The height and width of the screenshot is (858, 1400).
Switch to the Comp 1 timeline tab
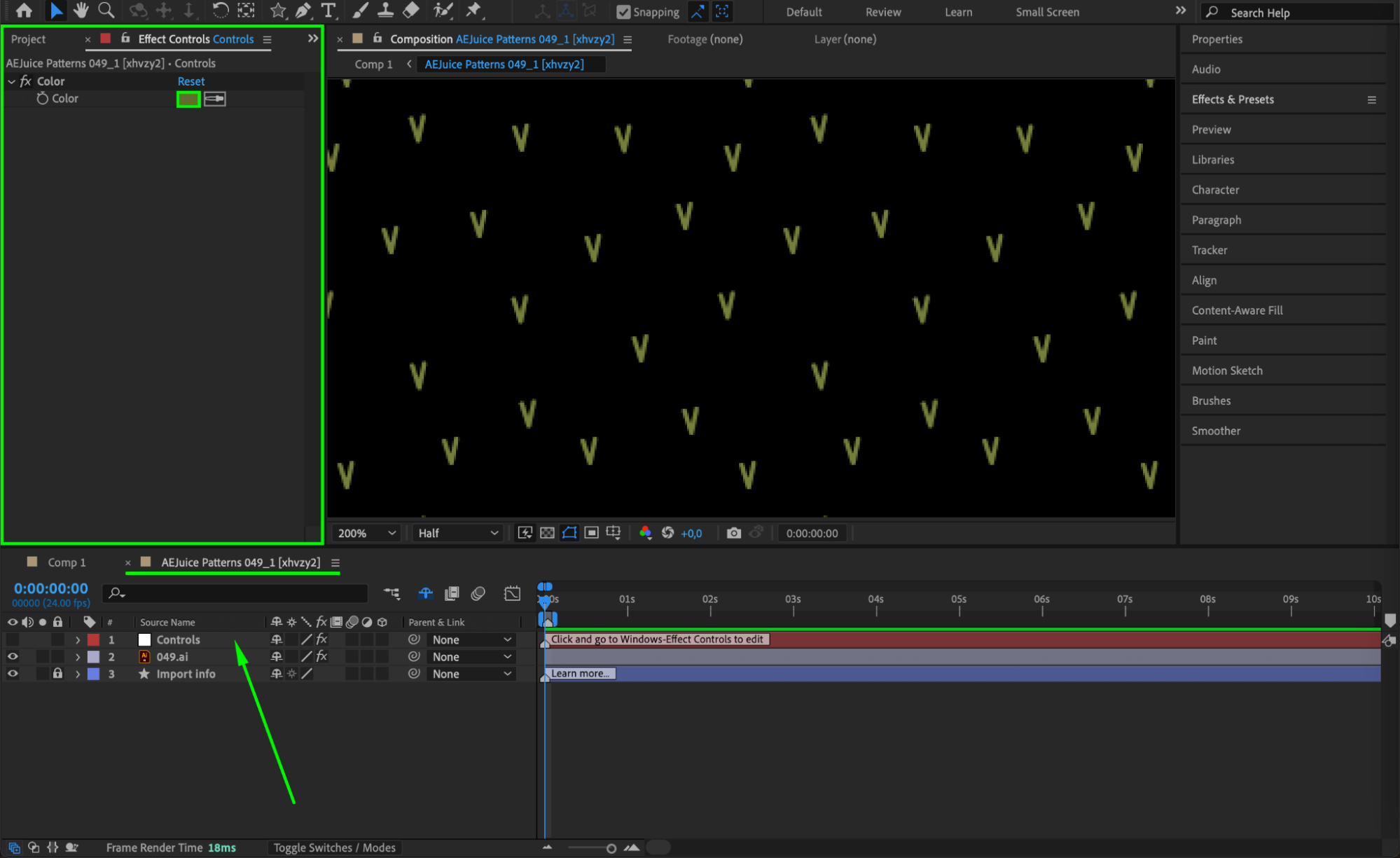[x=66, y=562]
